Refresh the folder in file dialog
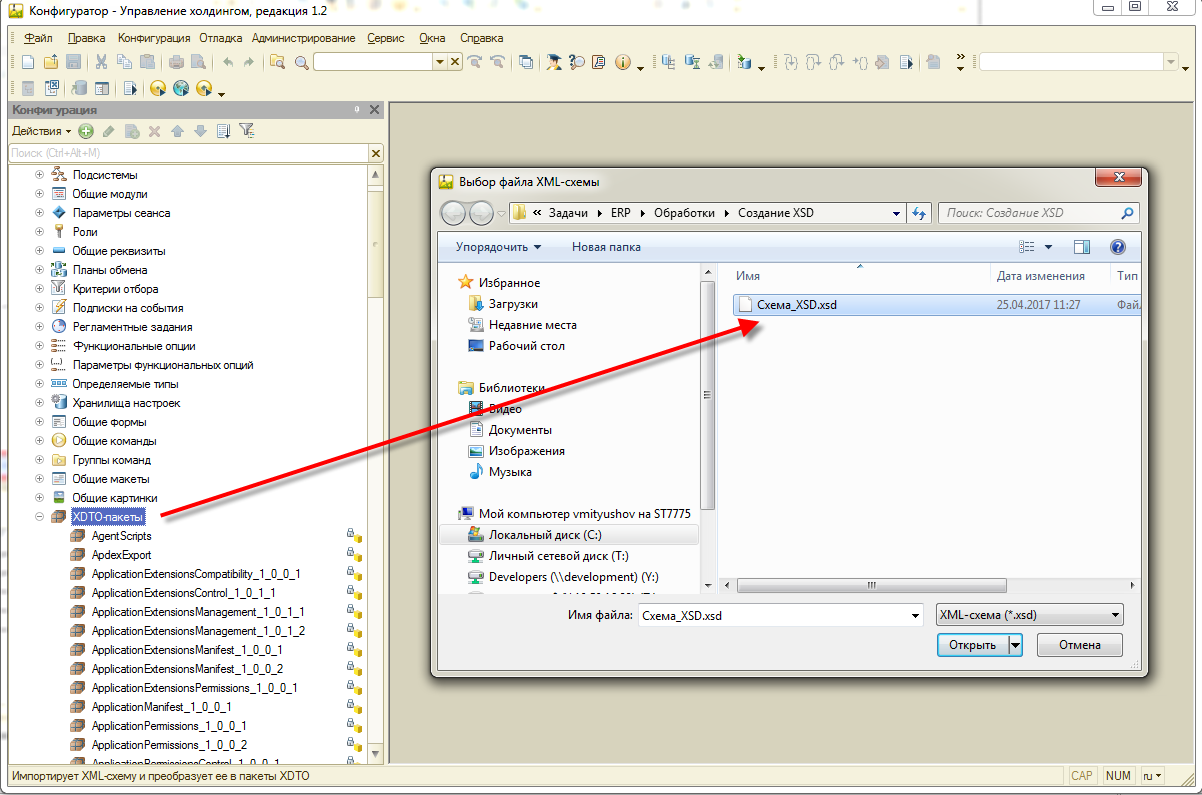The height and width of the screenshot is (795, 1202). click(919, 213)
